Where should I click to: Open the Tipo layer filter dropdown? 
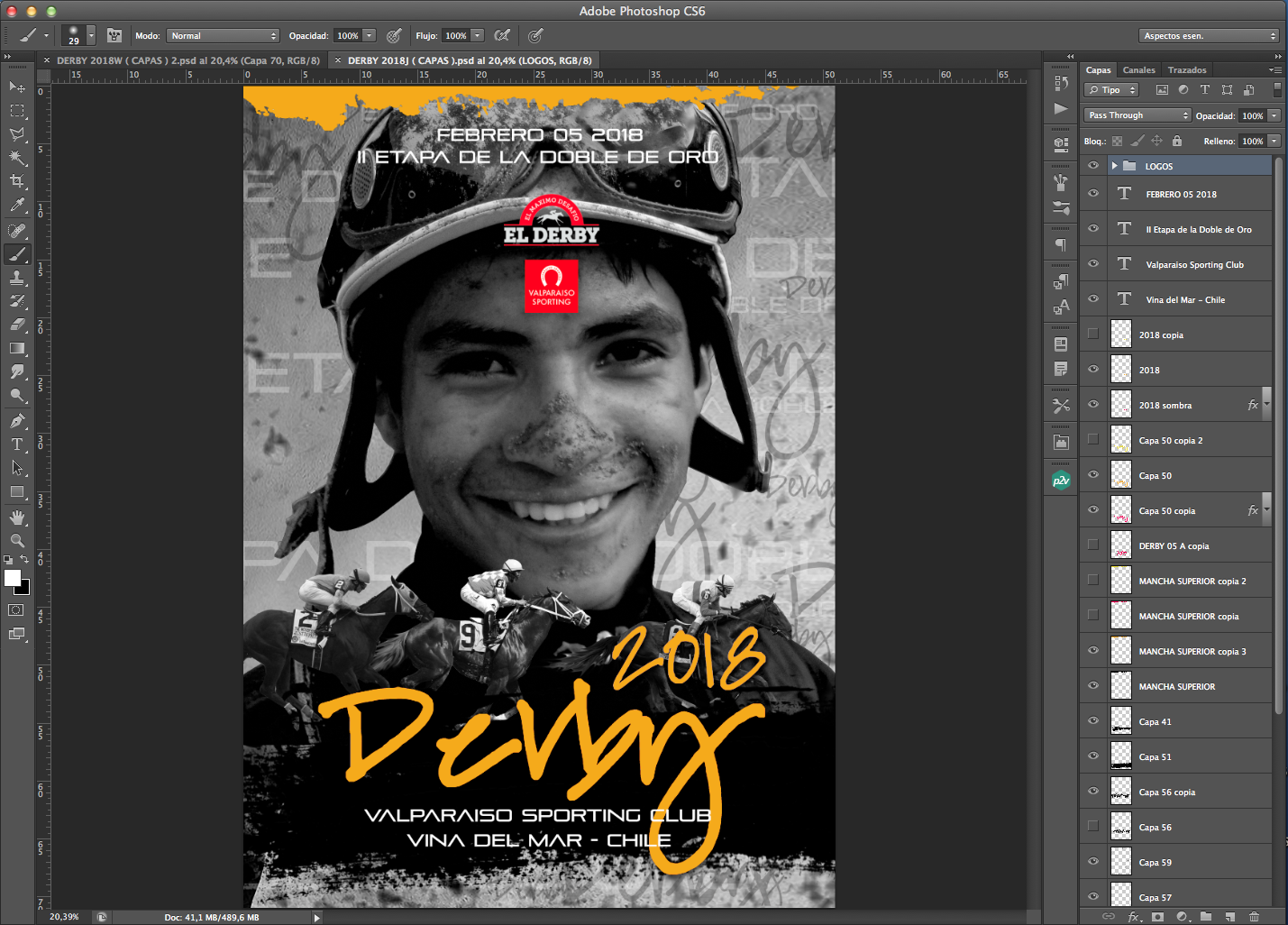[1112, 89]
